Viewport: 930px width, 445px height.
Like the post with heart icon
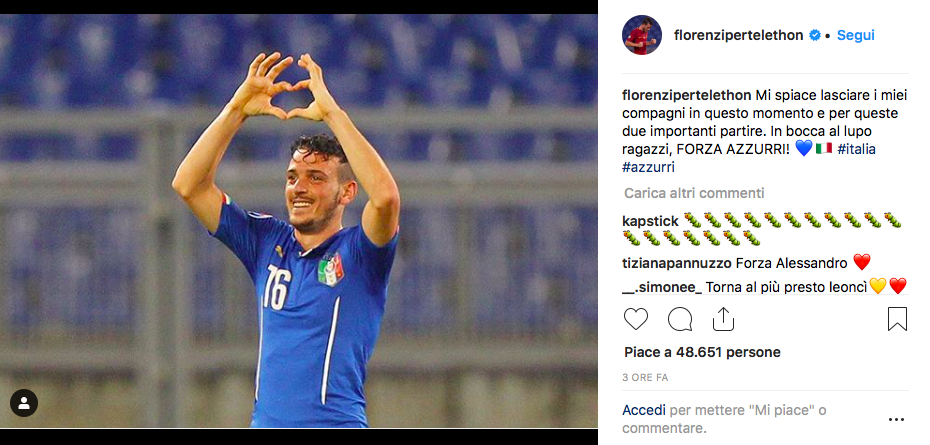(x=636, y=319)
